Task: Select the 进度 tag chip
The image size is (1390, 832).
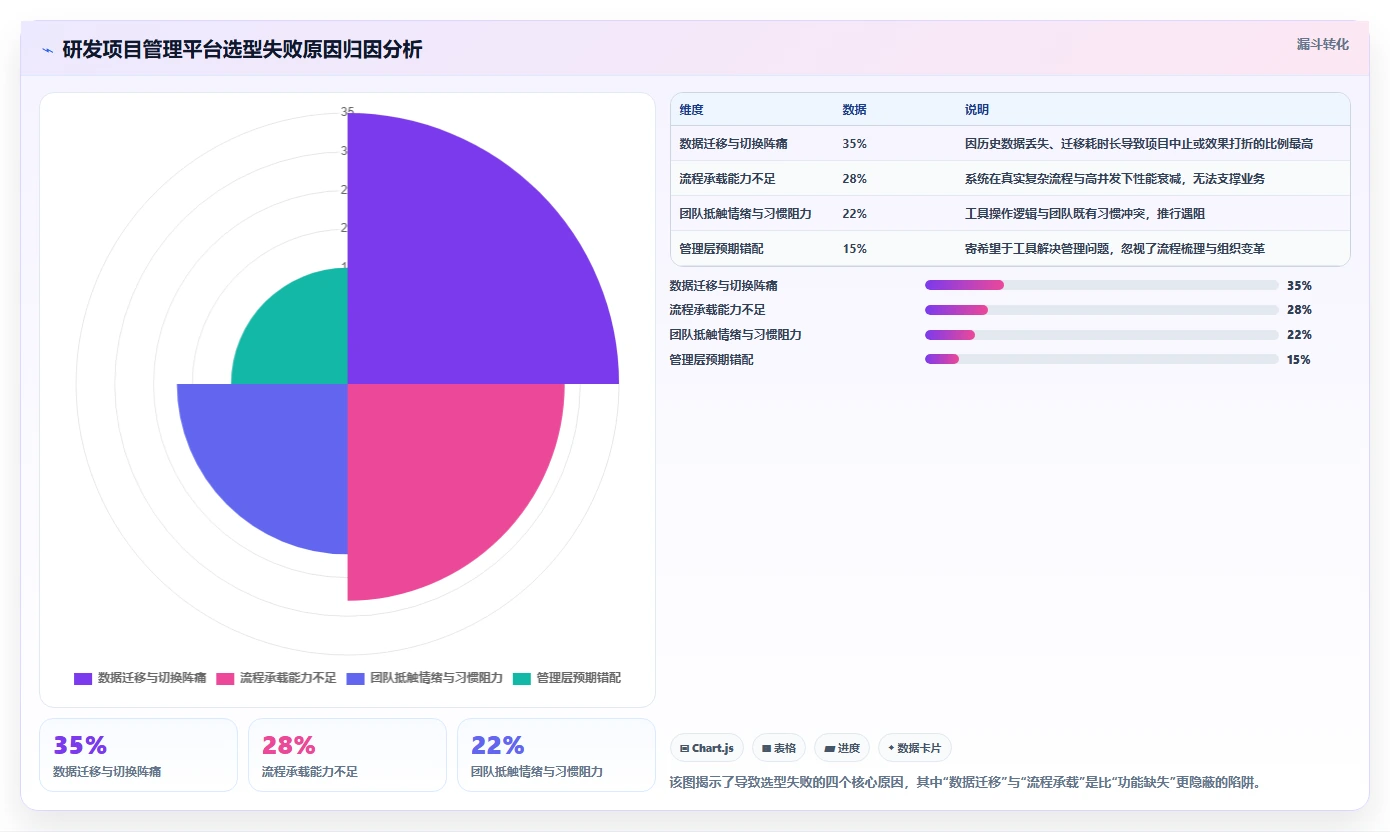Action: click(842, 748)
